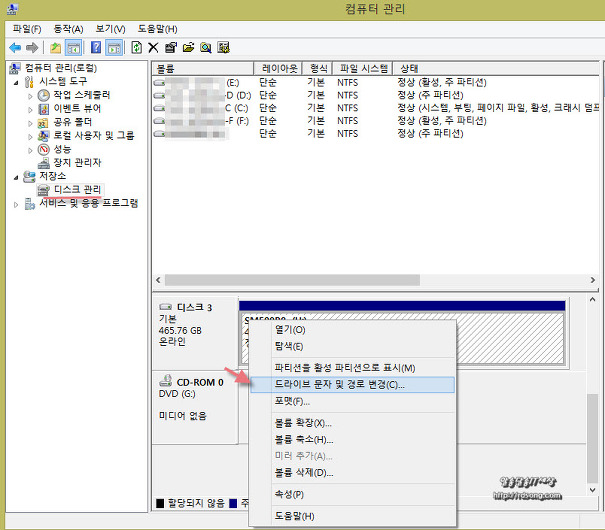Click the Back arrow toolbar icon
The image size is (605, 530).
[15, 47]
